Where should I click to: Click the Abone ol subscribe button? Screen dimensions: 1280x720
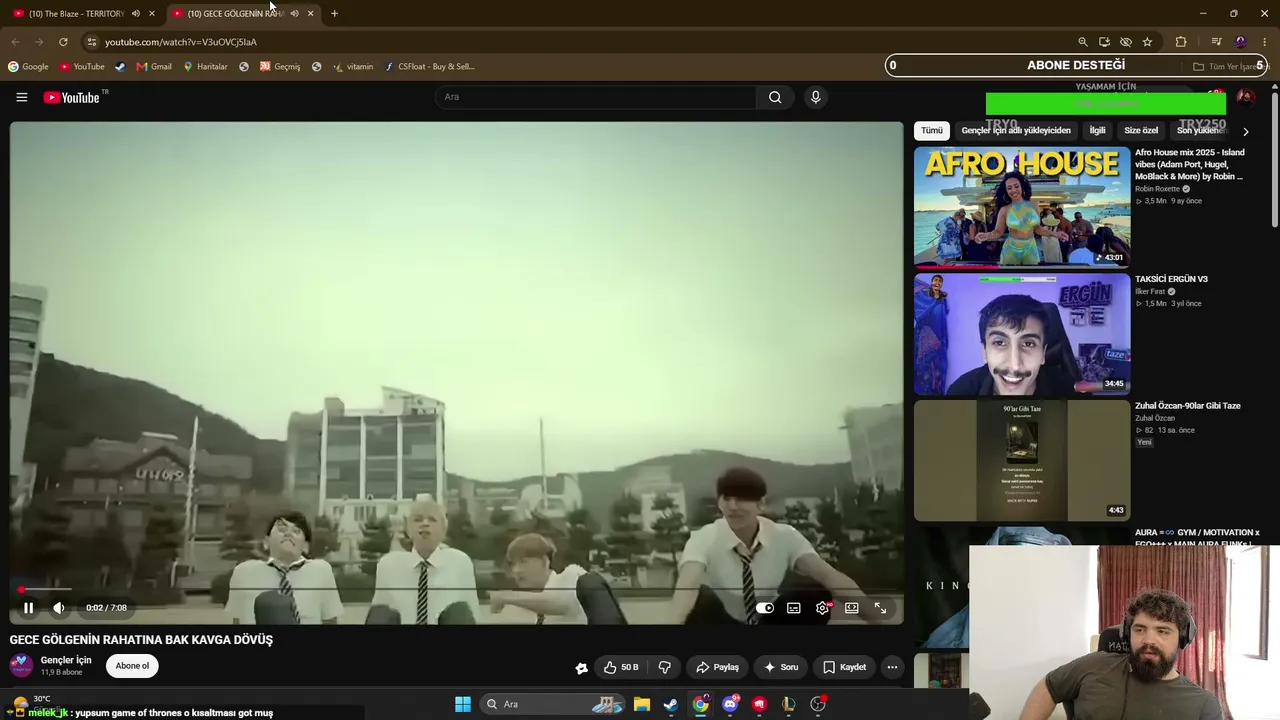click(x=132, y=666)
